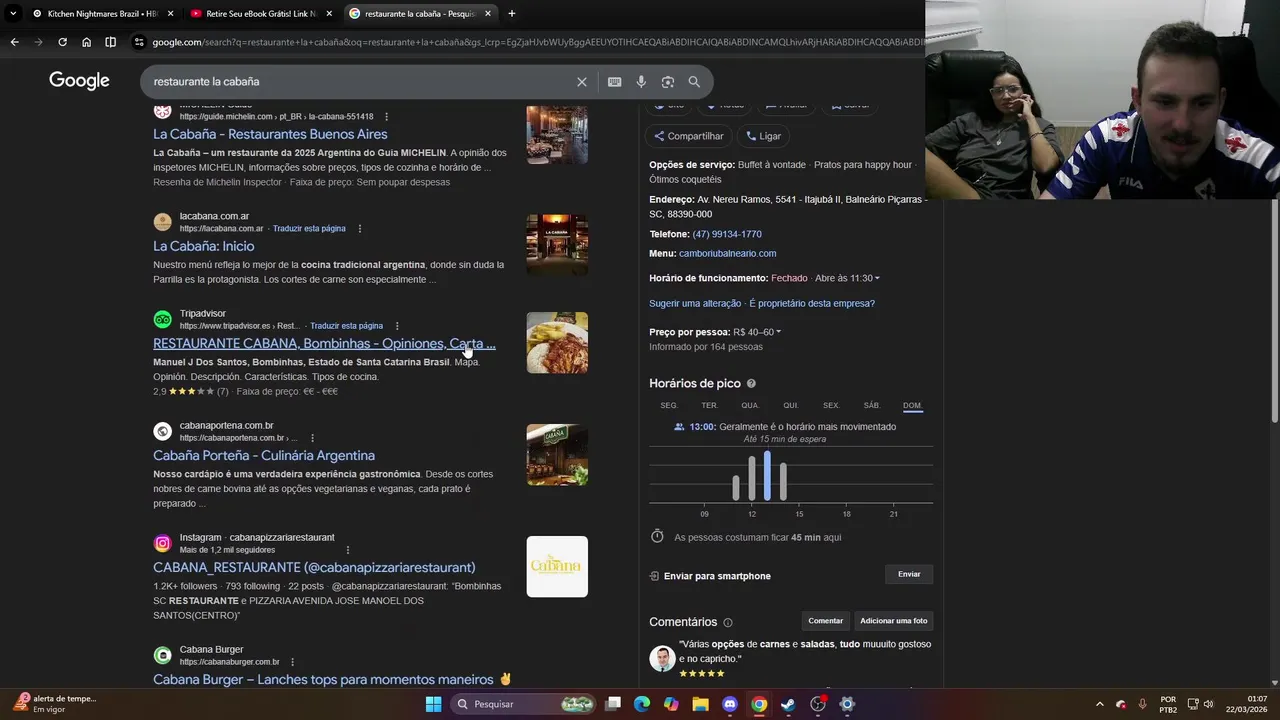Open Cabaña Porteña - Culinária Argentina link
The image size is (1280, 720).
tap(264, 455)
